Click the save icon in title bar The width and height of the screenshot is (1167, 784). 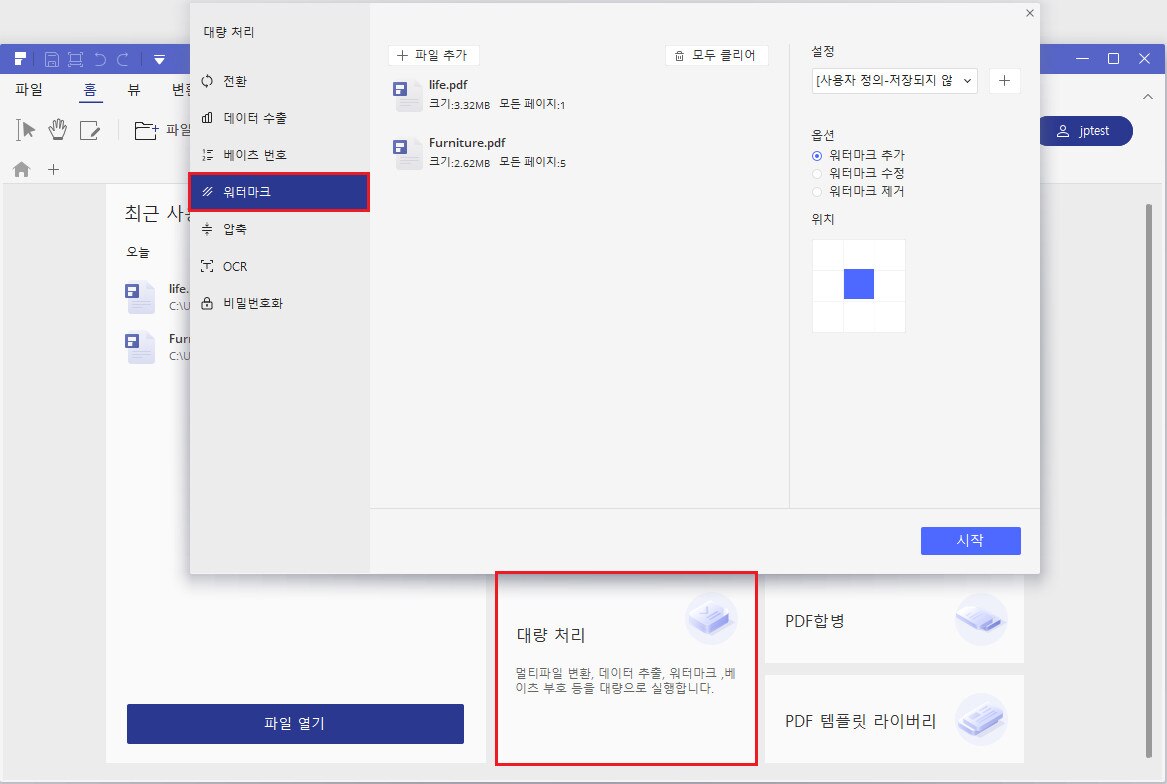[51, 60]
